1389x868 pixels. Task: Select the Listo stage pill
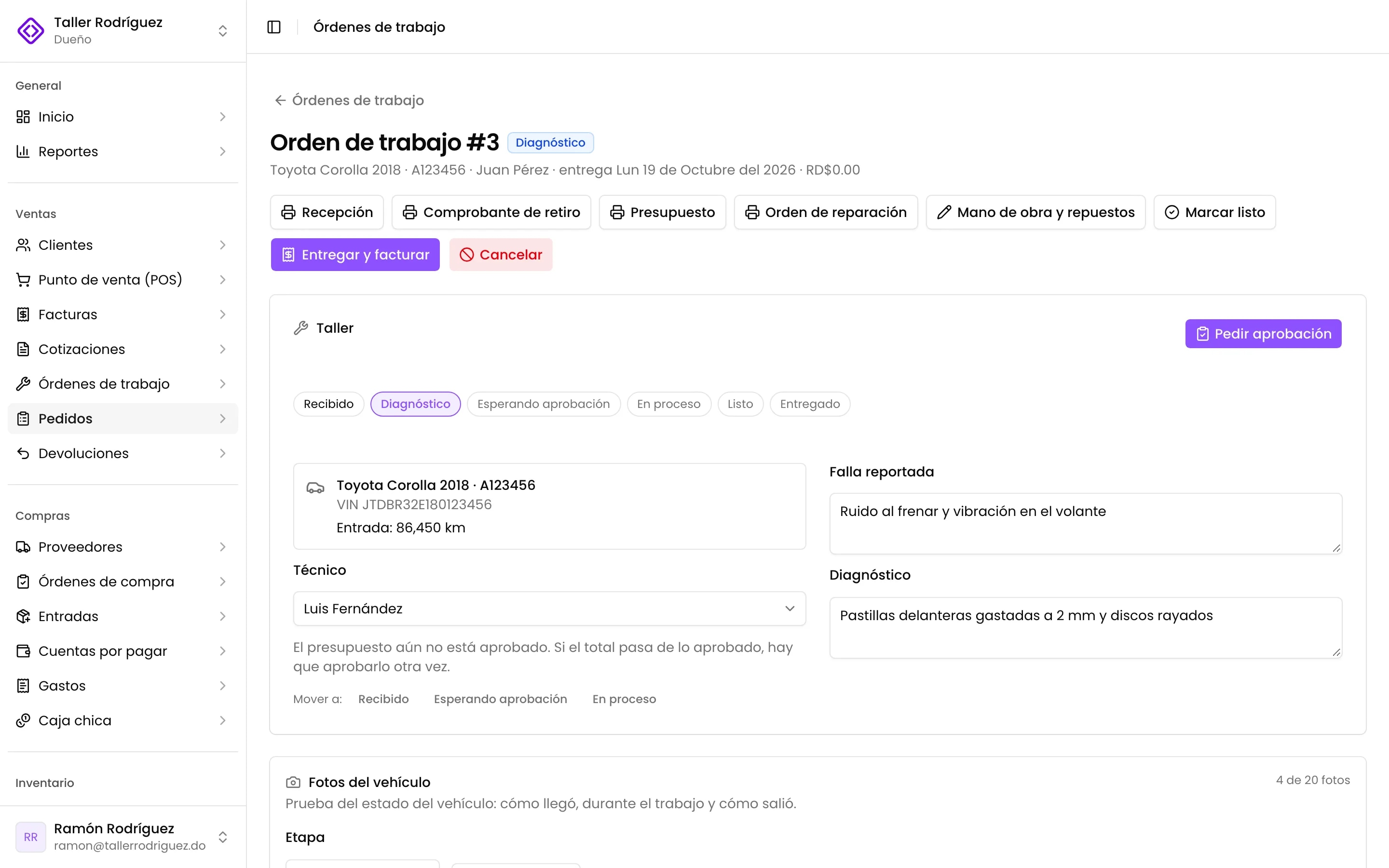[740, 404]
